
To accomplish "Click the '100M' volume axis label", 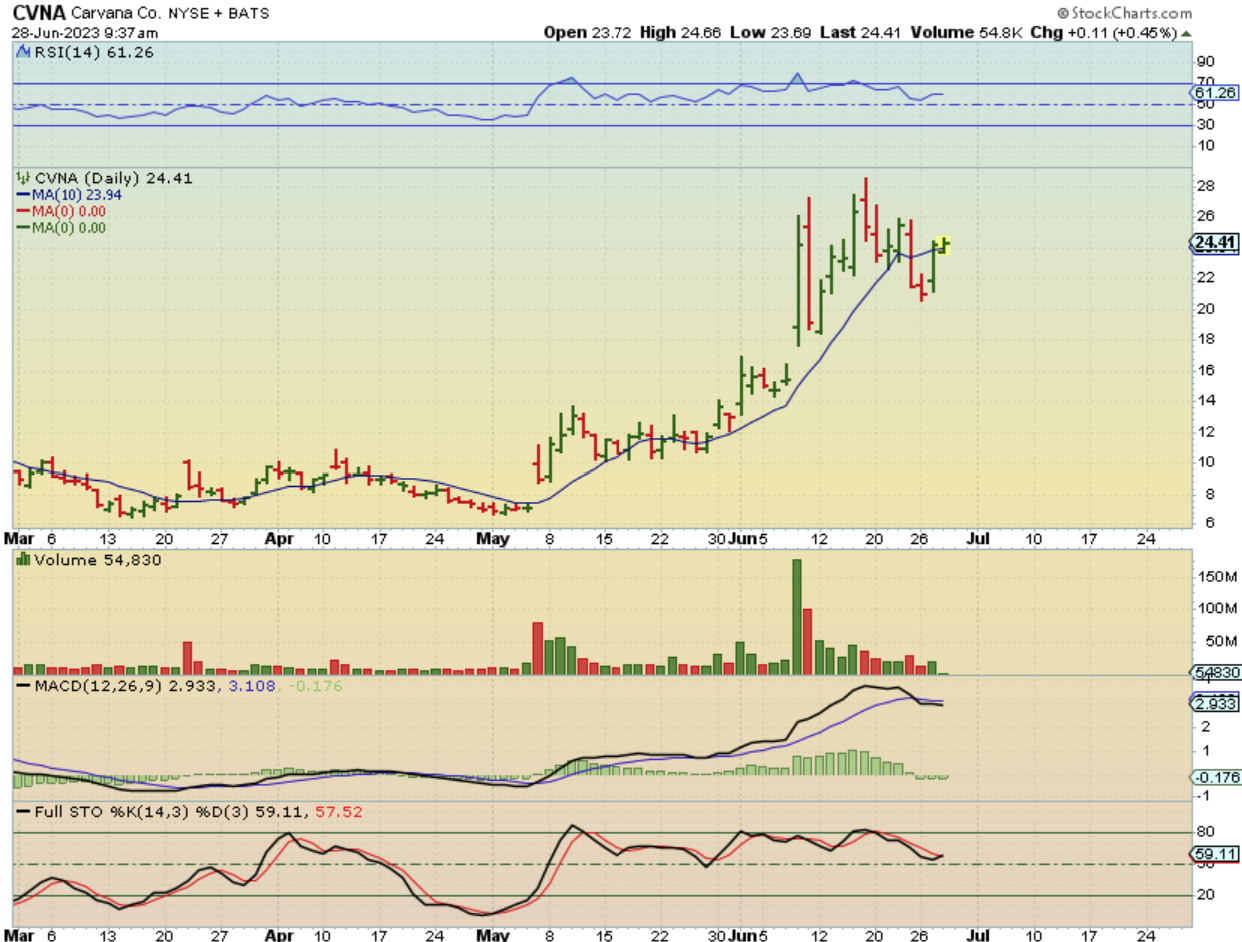I will pos(1218,608).
